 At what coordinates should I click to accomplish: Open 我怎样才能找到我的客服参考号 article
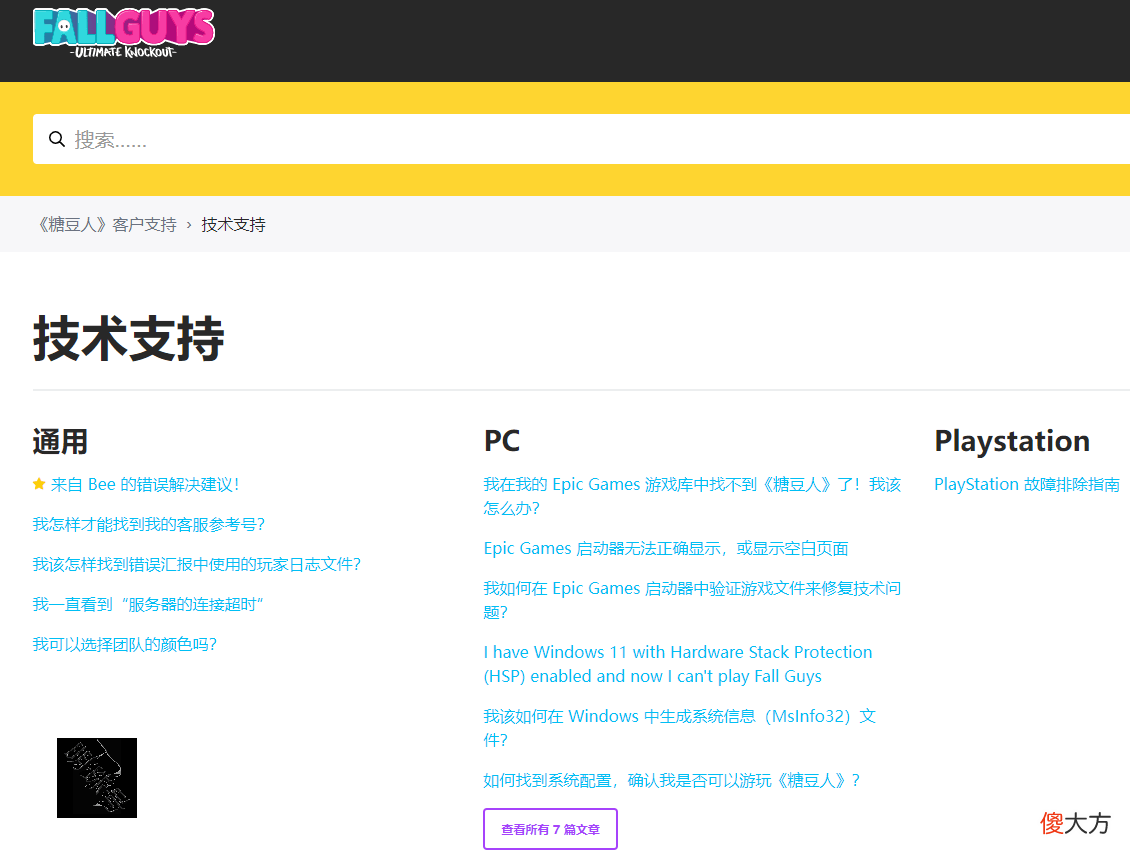[x=148, y=525]
